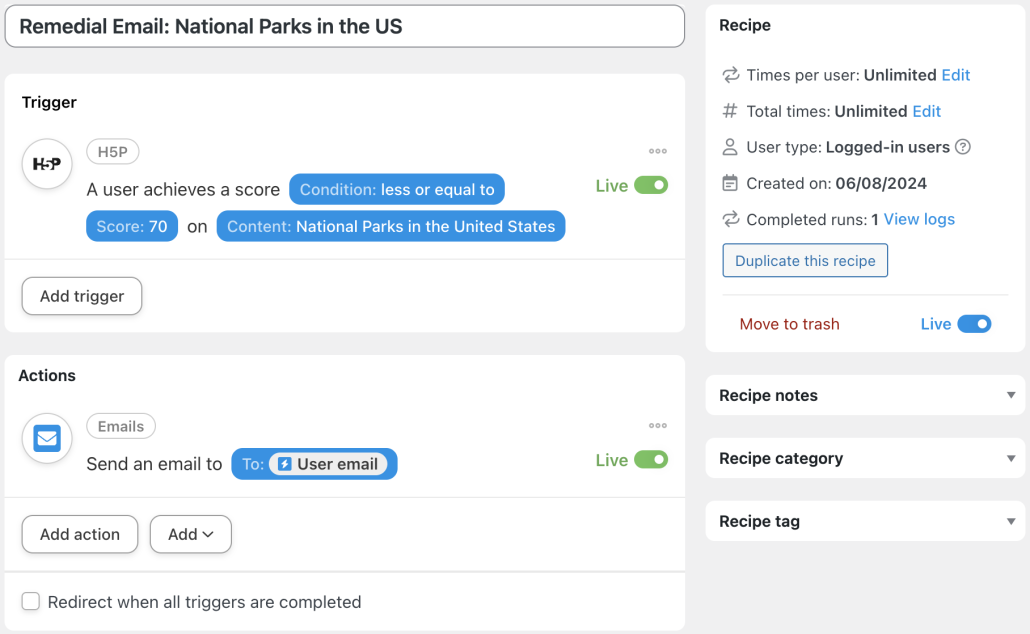This screenshot has height=634, width=1030.
Task: Open the Add dropdown button
Action: tap(190, 534)
